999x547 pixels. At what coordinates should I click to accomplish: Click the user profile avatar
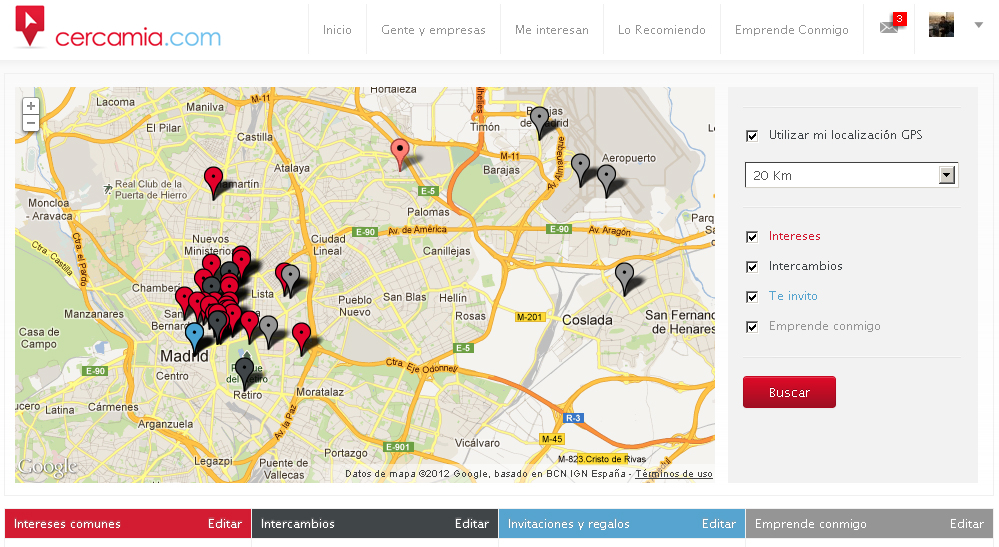click(x=941, y=26)
